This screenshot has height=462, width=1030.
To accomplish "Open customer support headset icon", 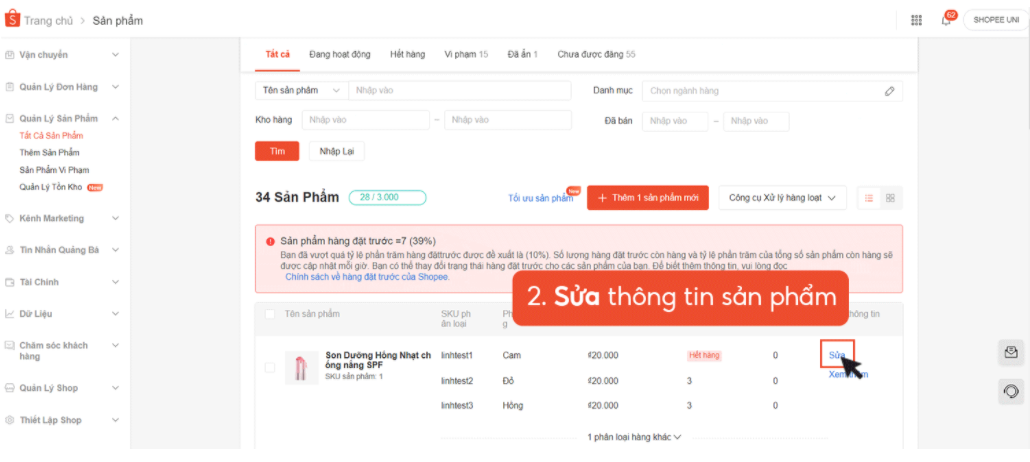I will [1011, 391].
